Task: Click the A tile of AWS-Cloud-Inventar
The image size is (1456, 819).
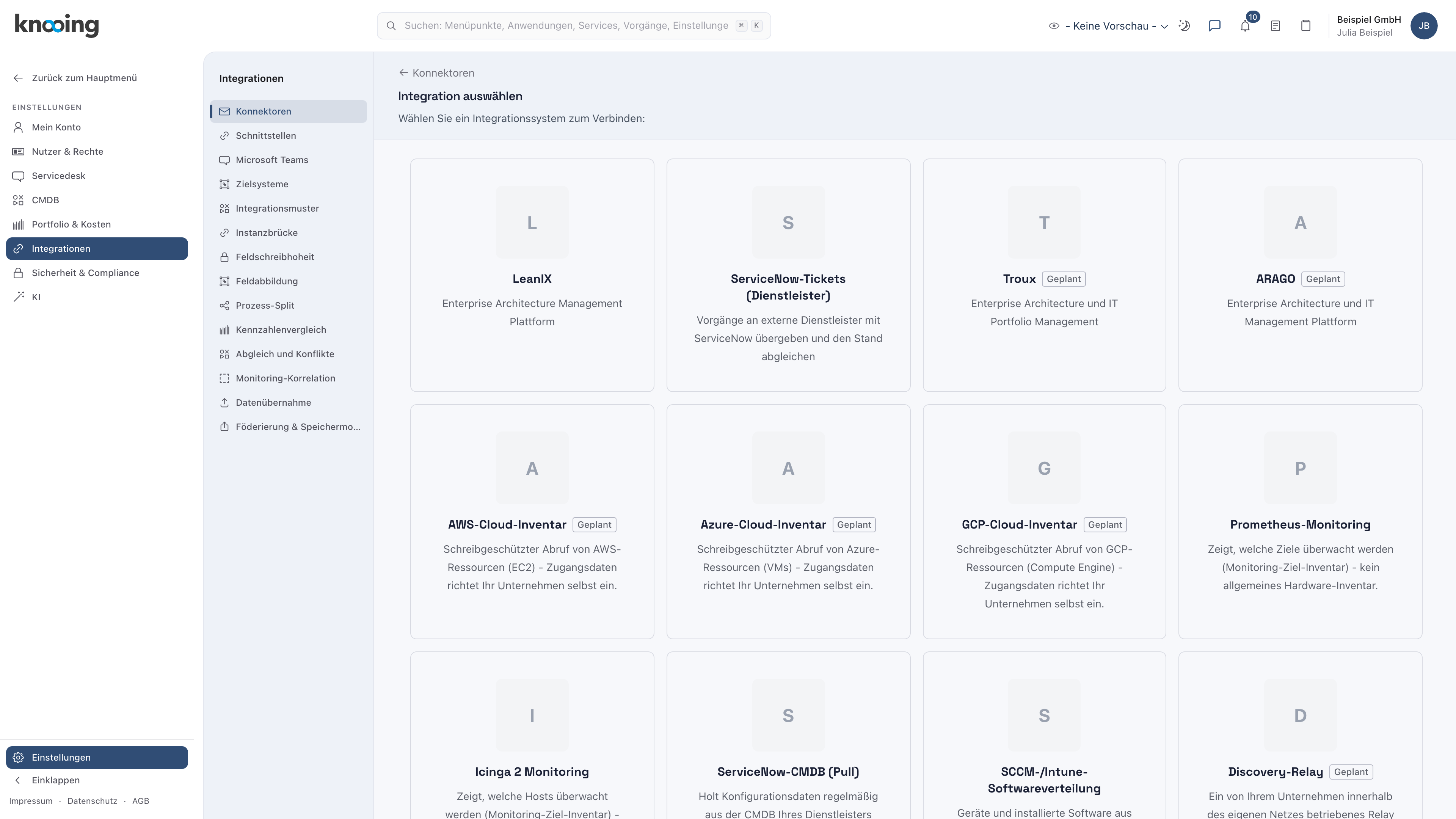Action: coord(532,468)
